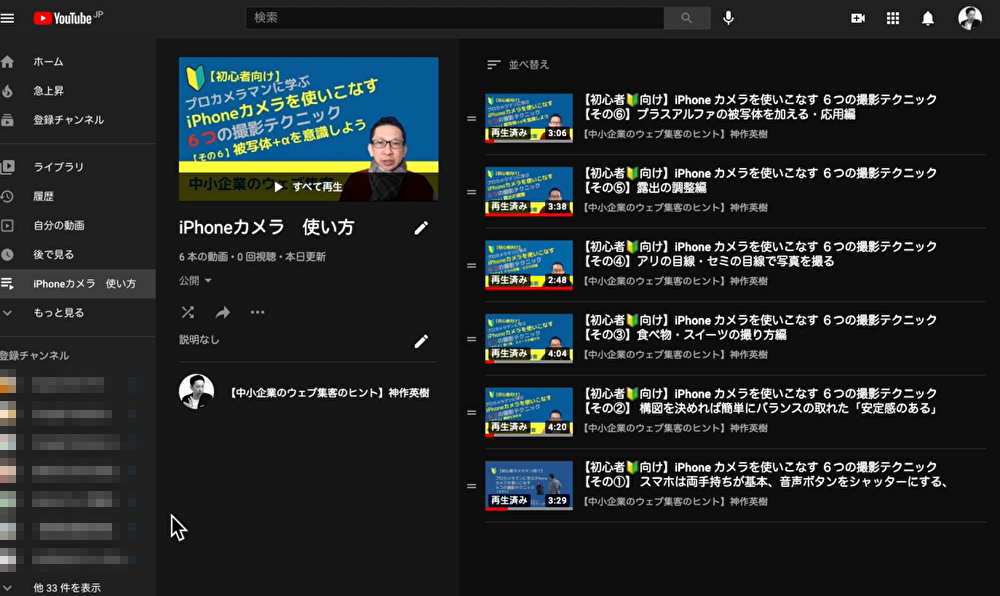The image size is (1000, 596).
Task: Grab the drag handle for video その④
Action: coord(471,266)
